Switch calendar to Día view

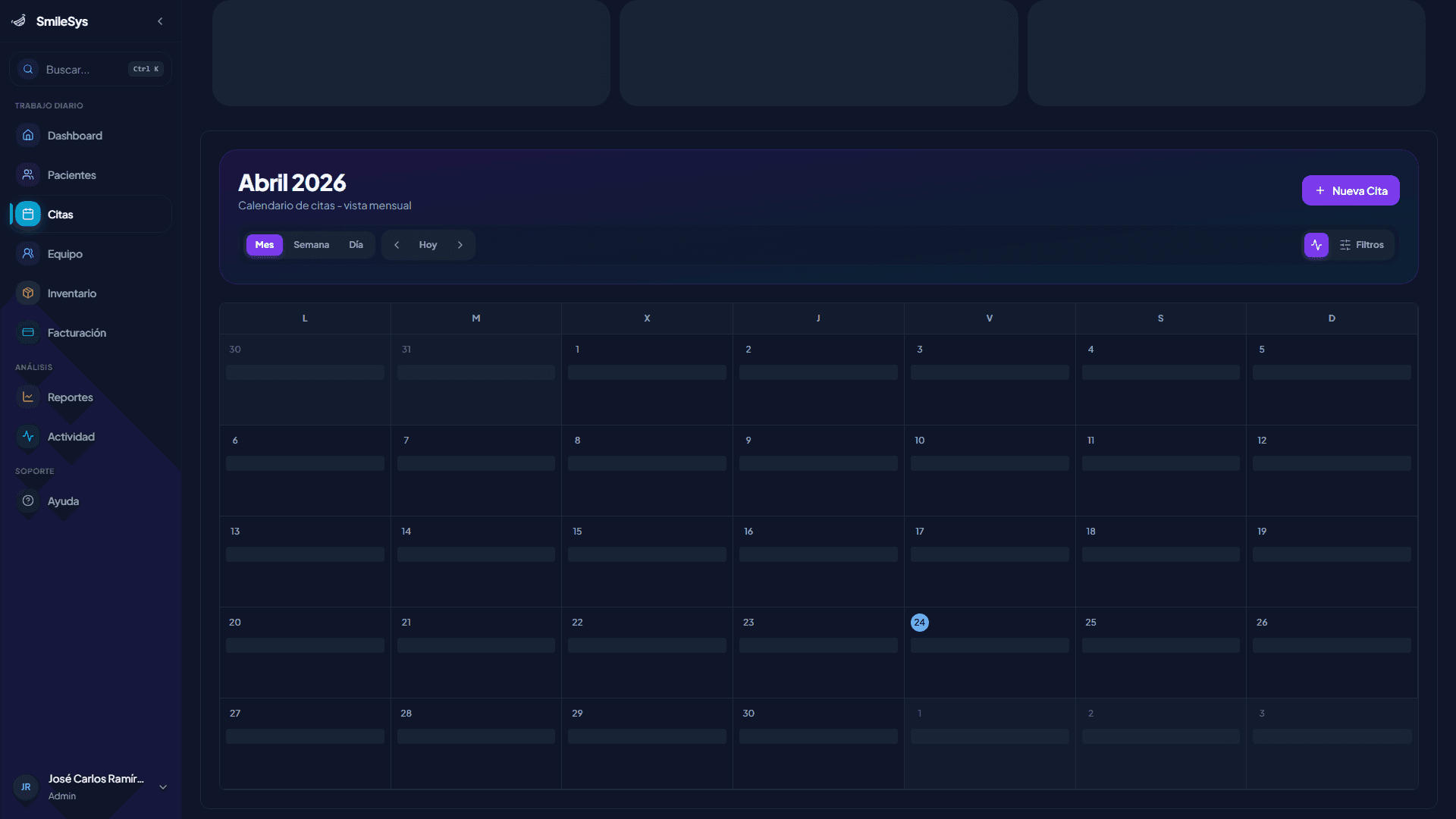(x=356, y=245)
